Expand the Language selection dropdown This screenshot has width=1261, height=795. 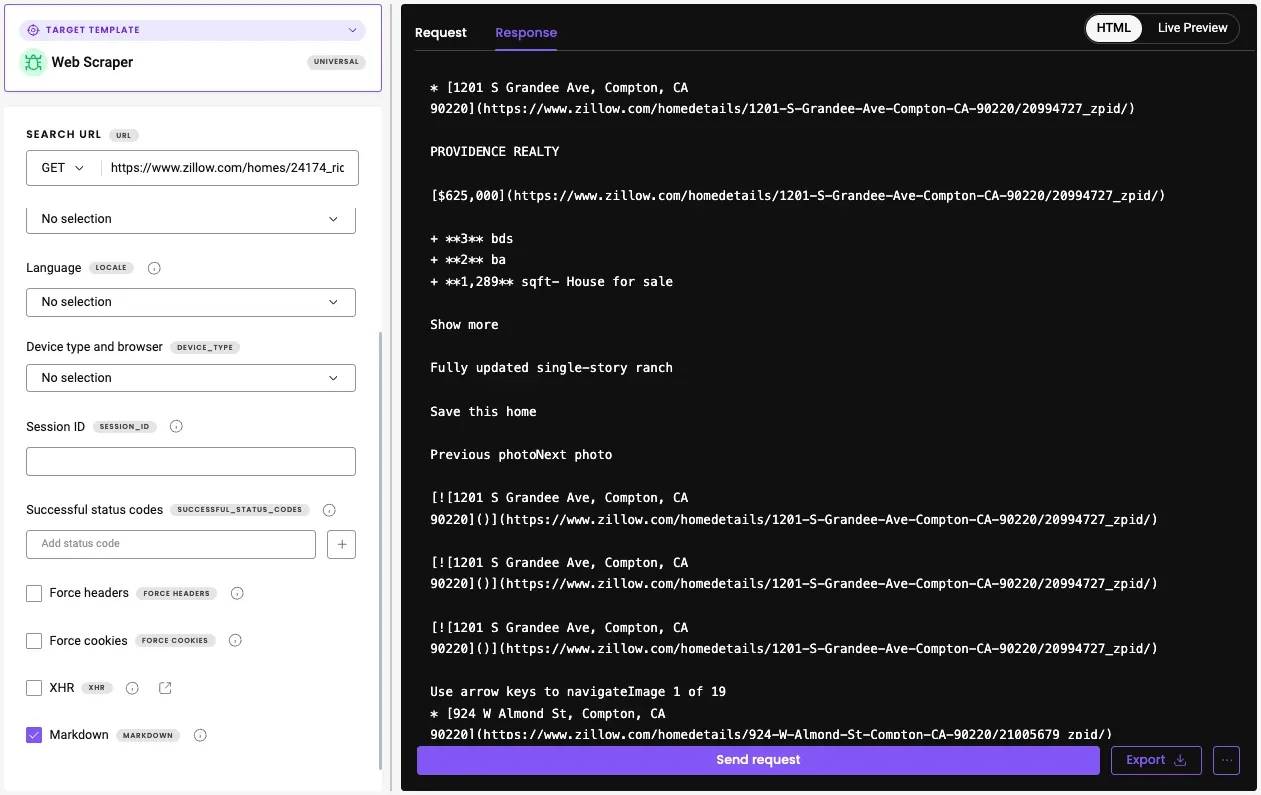(190, 302)
